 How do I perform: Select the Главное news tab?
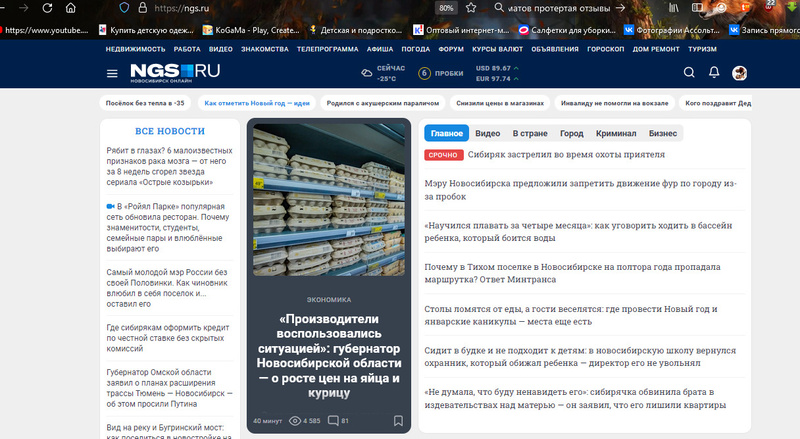(445, 133)
